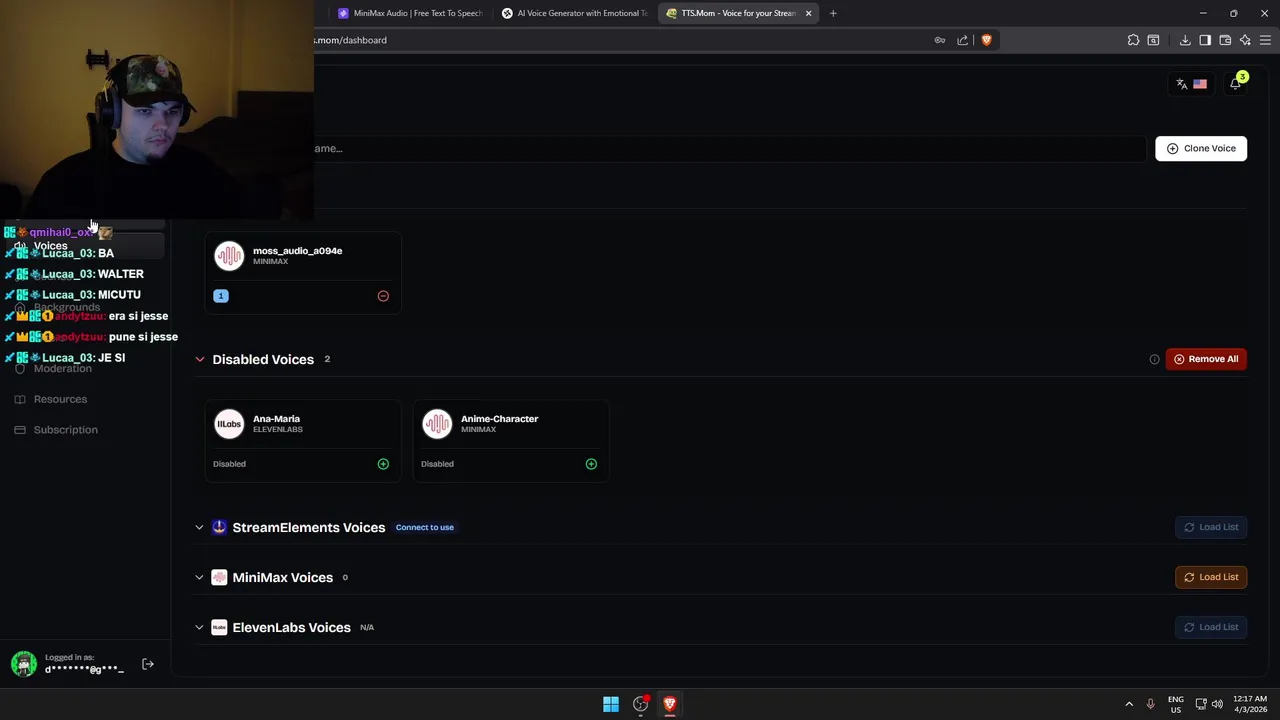Click the StreamElements logo icon
The height and width of the screenshot is (720, 1280).
[x=219, y=527]
